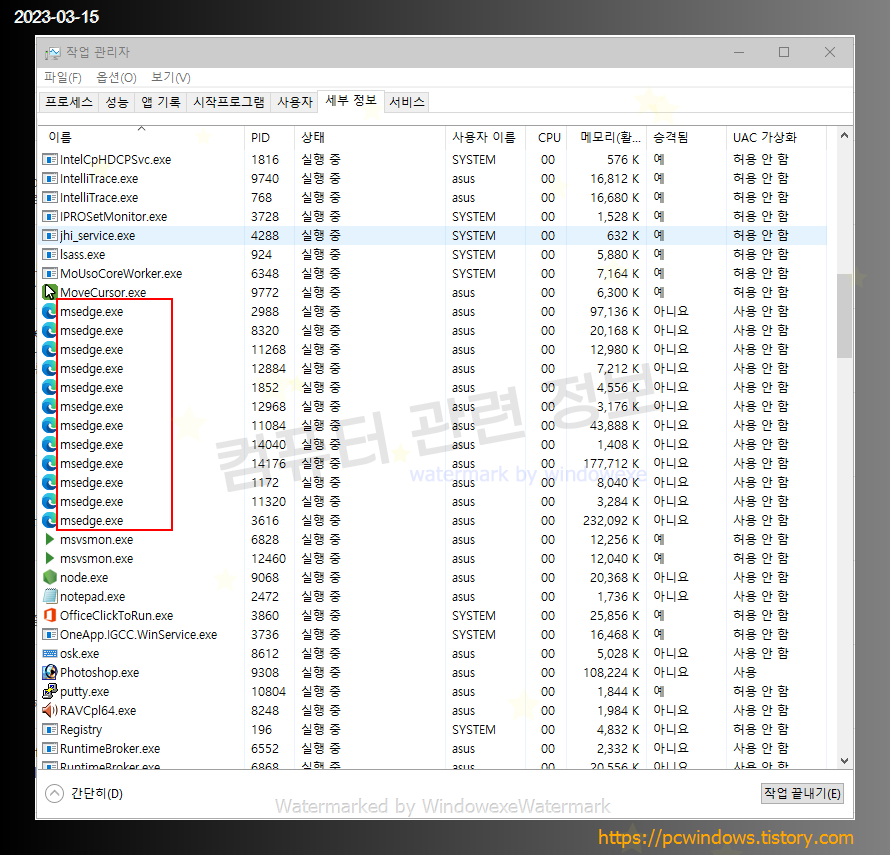The height and width of the screenshot is (855, 890).
Task: Click icon for RuntimeBroker.exe PID 6552
Action: point(50,749)
